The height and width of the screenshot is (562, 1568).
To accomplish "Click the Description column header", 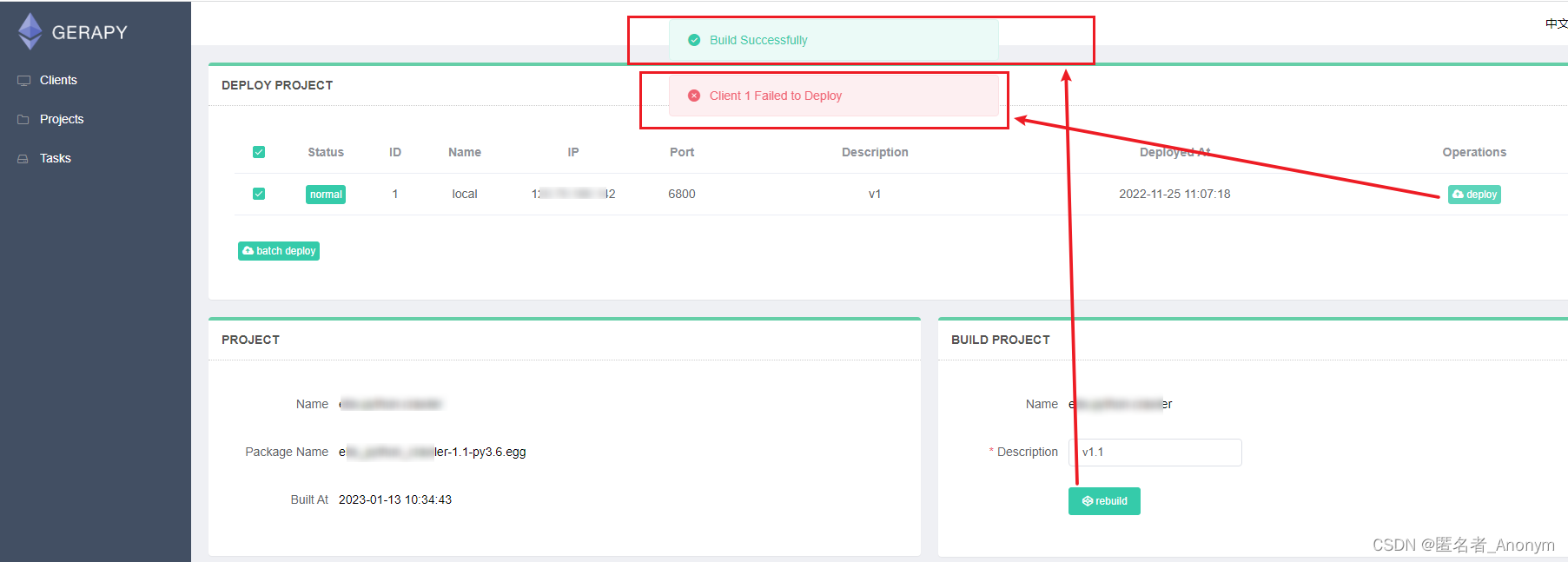I will click(x=875, y=152).
